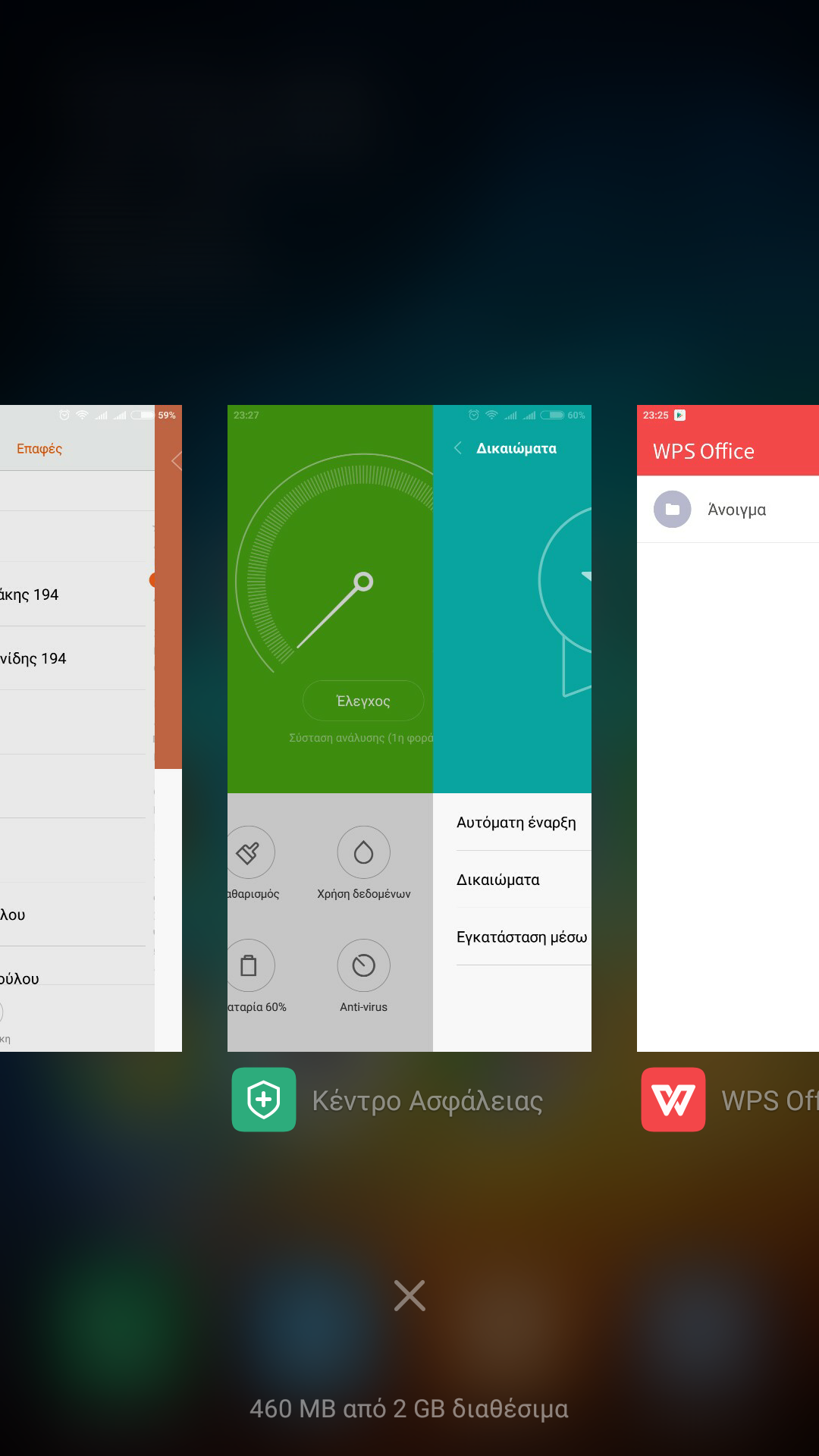819x1456 pixels.
Task: Tap the Άνοιγμα label in WPS Office
Action: point(736,510)
